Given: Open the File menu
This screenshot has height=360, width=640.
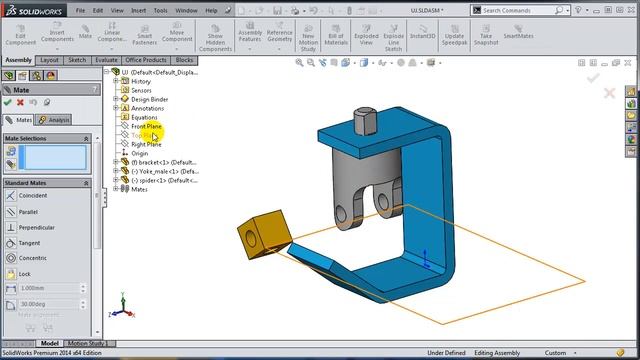Looking at the screenshot, I should coord(80,10).
